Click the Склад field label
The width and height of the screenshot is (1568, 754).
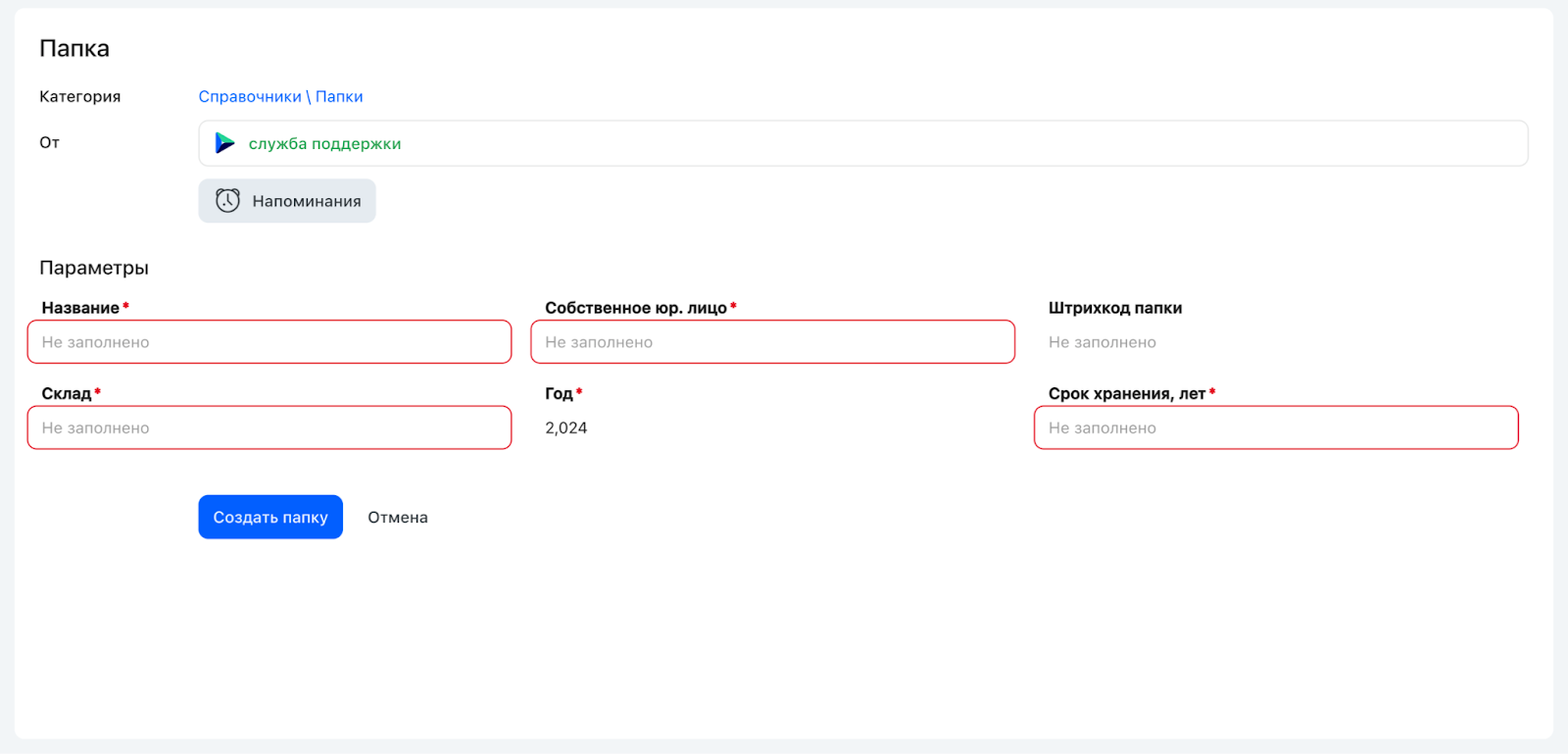[x=67, y=393]
